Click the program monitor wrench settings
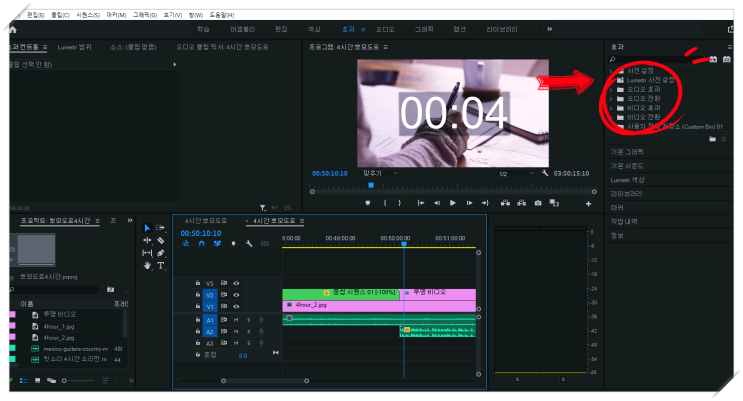This screenshot has height=401, width=743. click(x=545, y=173)
